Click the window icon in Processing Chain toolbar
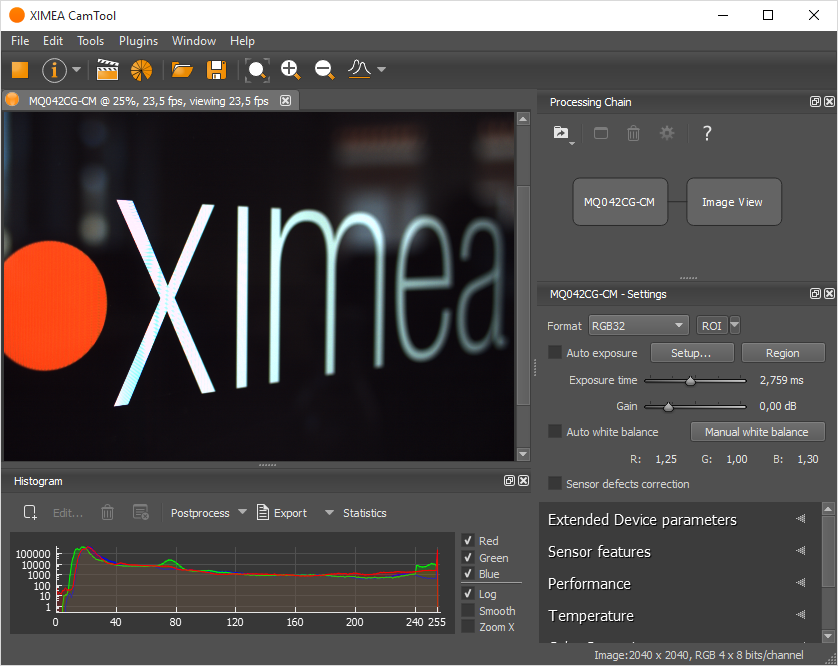Screen dimensions: 838x666 click(601, 133)
